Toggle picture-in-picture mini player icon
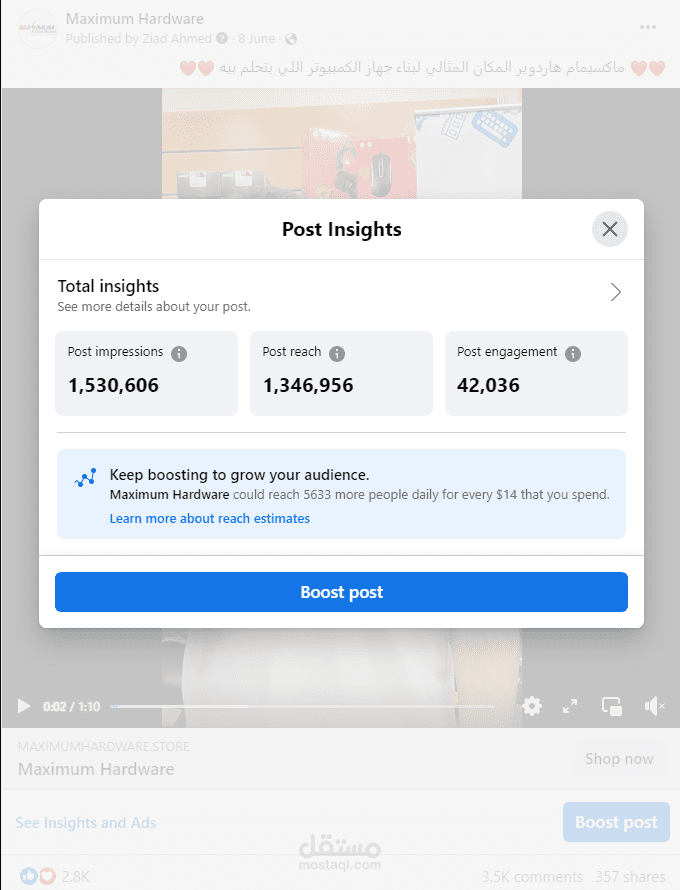 click(612, 707)
